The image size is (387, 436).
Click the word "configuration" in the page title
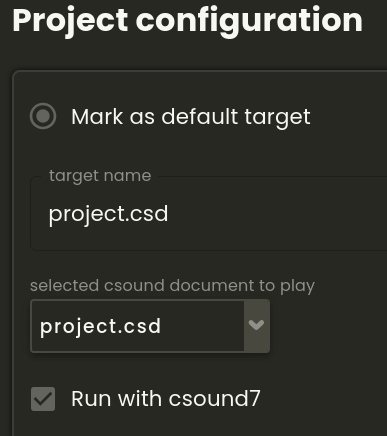[249, 21]
